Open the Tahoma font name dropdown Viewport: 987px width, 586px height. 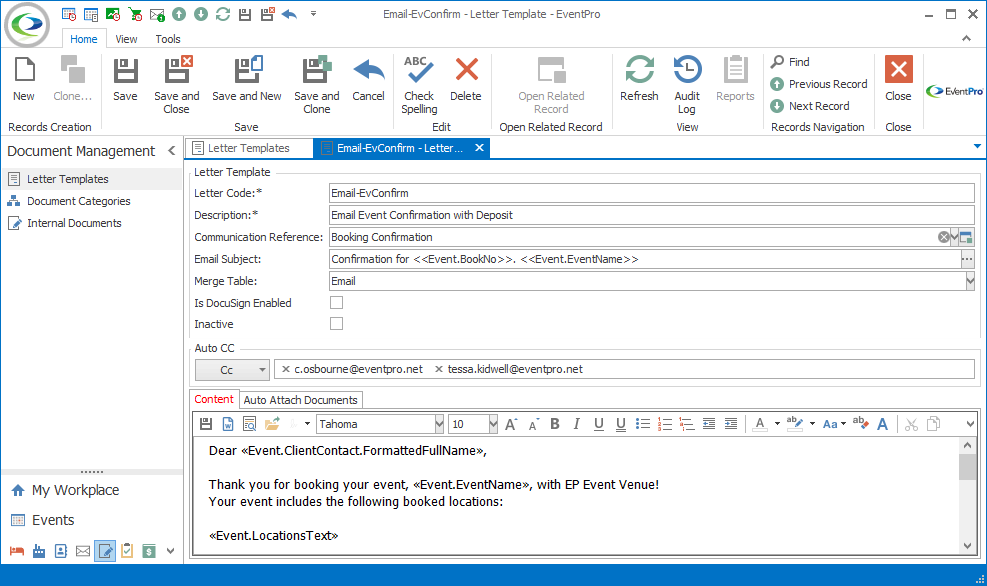439,424
